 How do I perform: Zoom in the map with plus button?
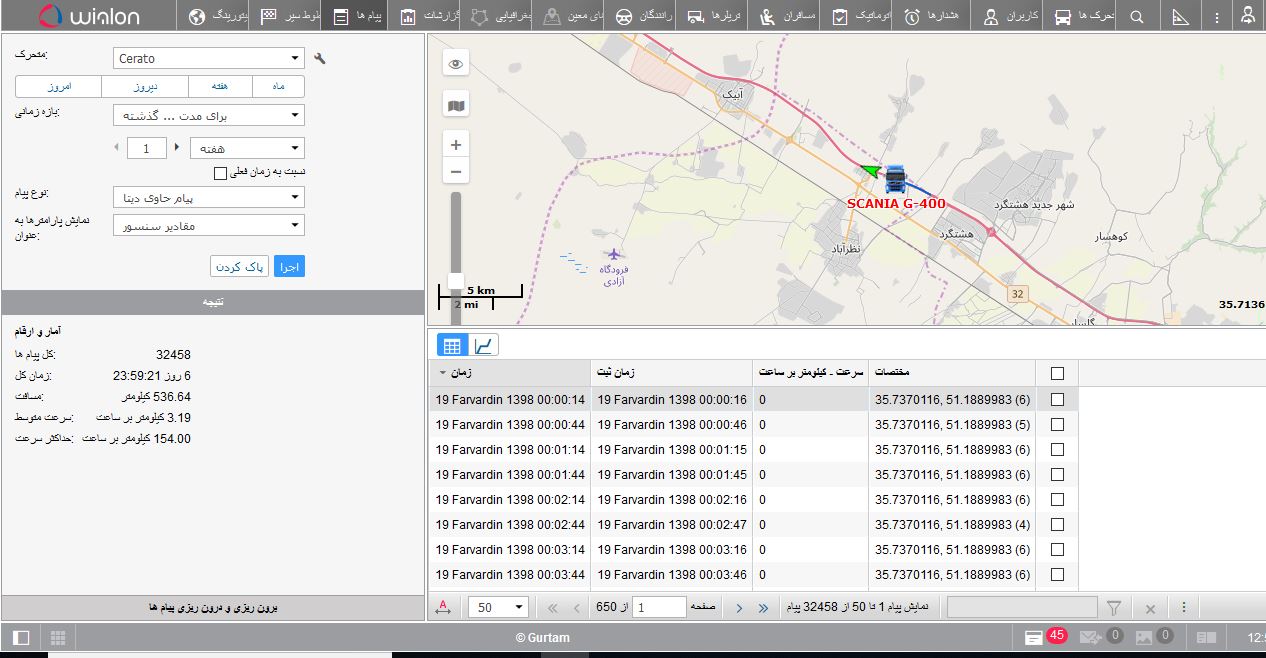(456, 145)
